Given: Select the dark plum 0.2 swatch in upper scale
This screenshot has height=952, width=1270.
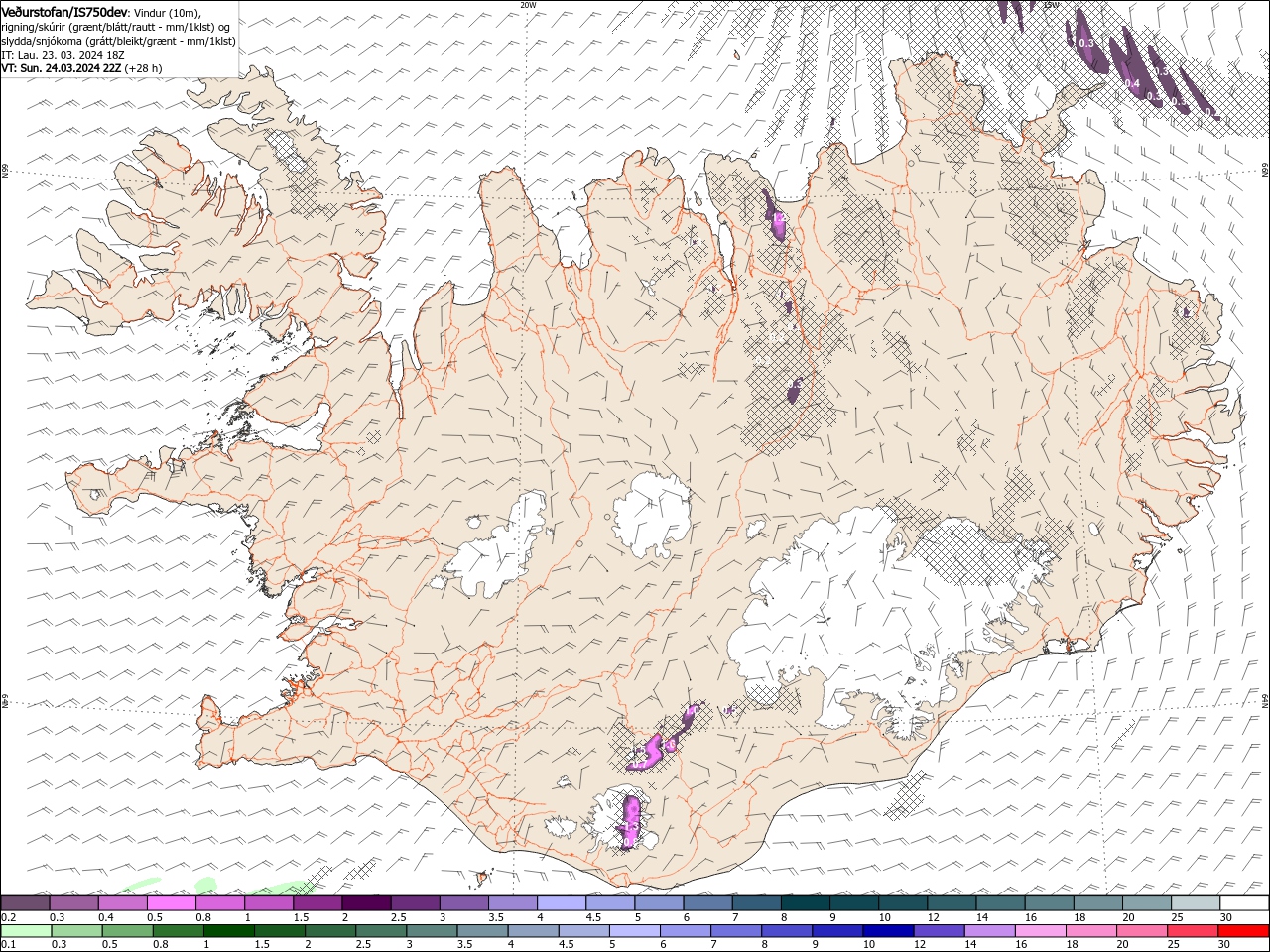Looking at the screenshot, I should [25, 903].
